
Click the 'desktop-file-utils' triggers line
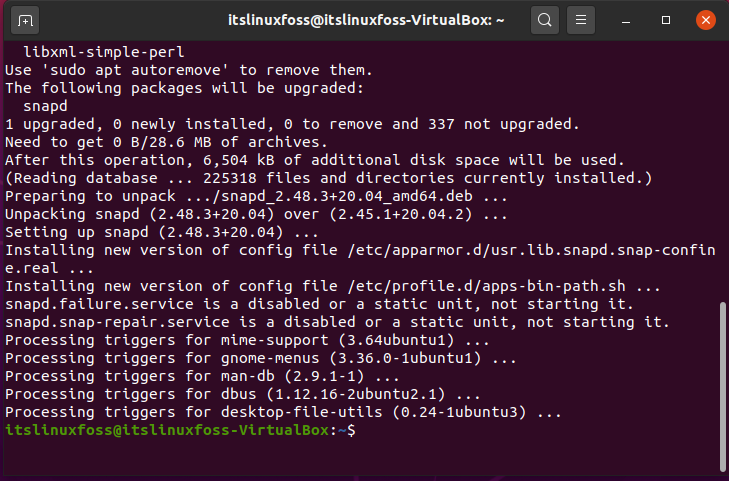pos(283,412)
